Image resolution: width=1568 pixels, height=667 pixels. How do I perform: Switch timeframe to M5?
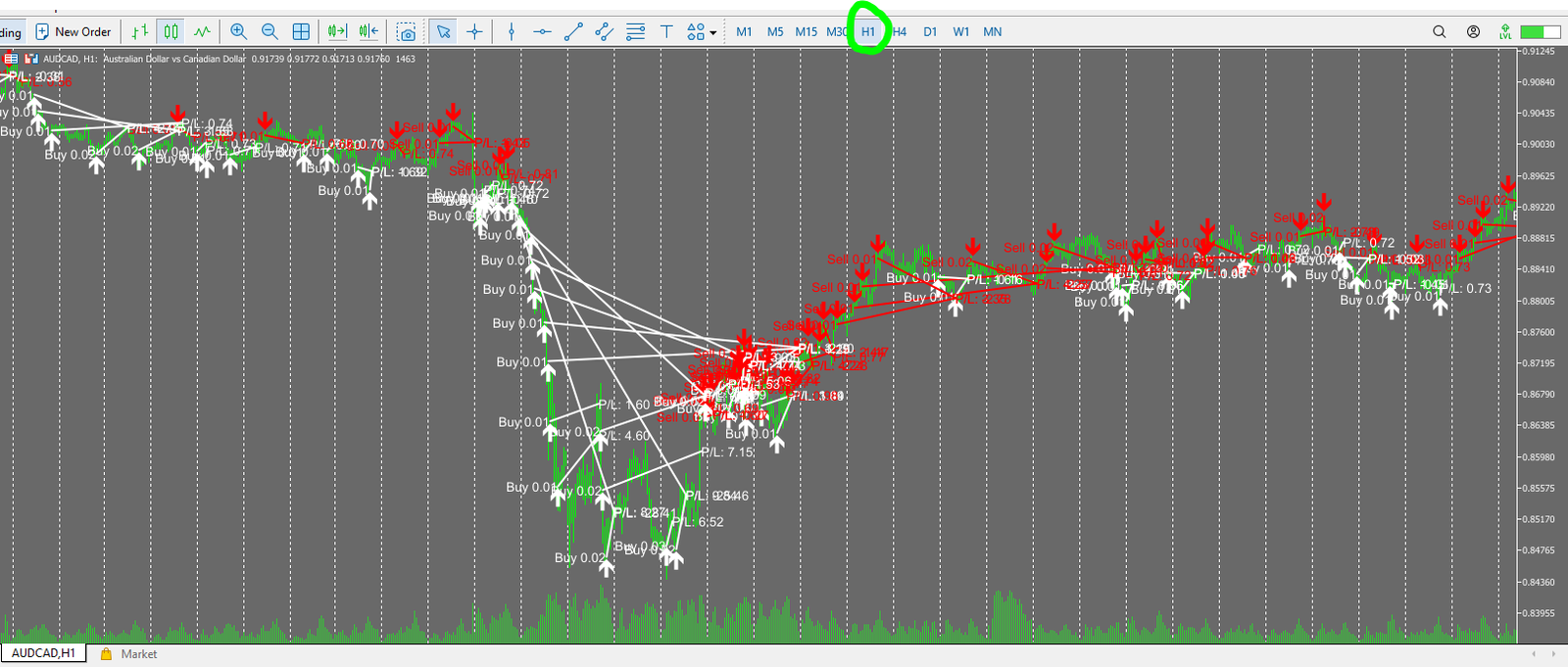pyautogui.click(x=775, y=31)
